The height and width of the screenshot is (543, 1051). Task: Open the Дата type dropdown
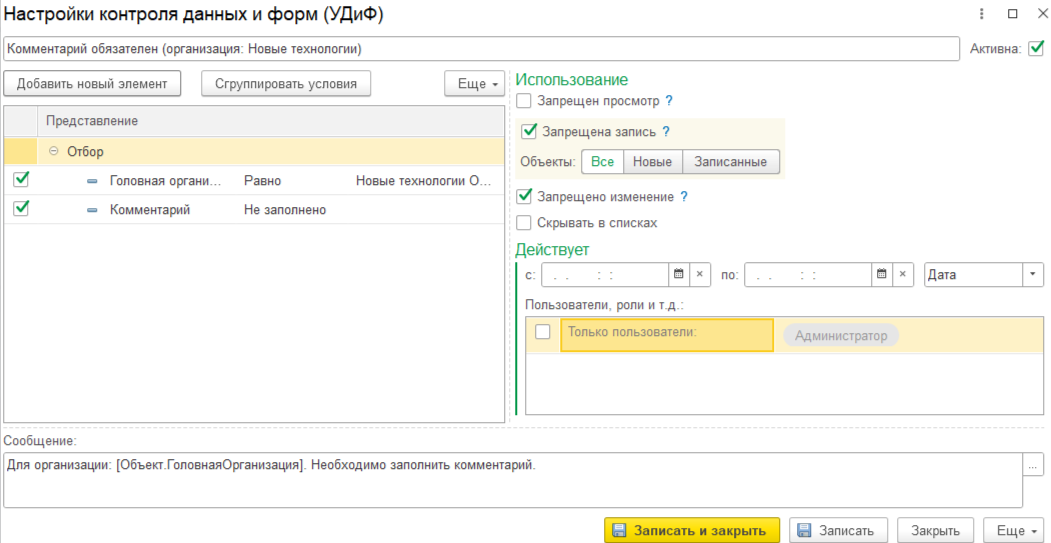pyautogui.click(x=1032, y=275)
